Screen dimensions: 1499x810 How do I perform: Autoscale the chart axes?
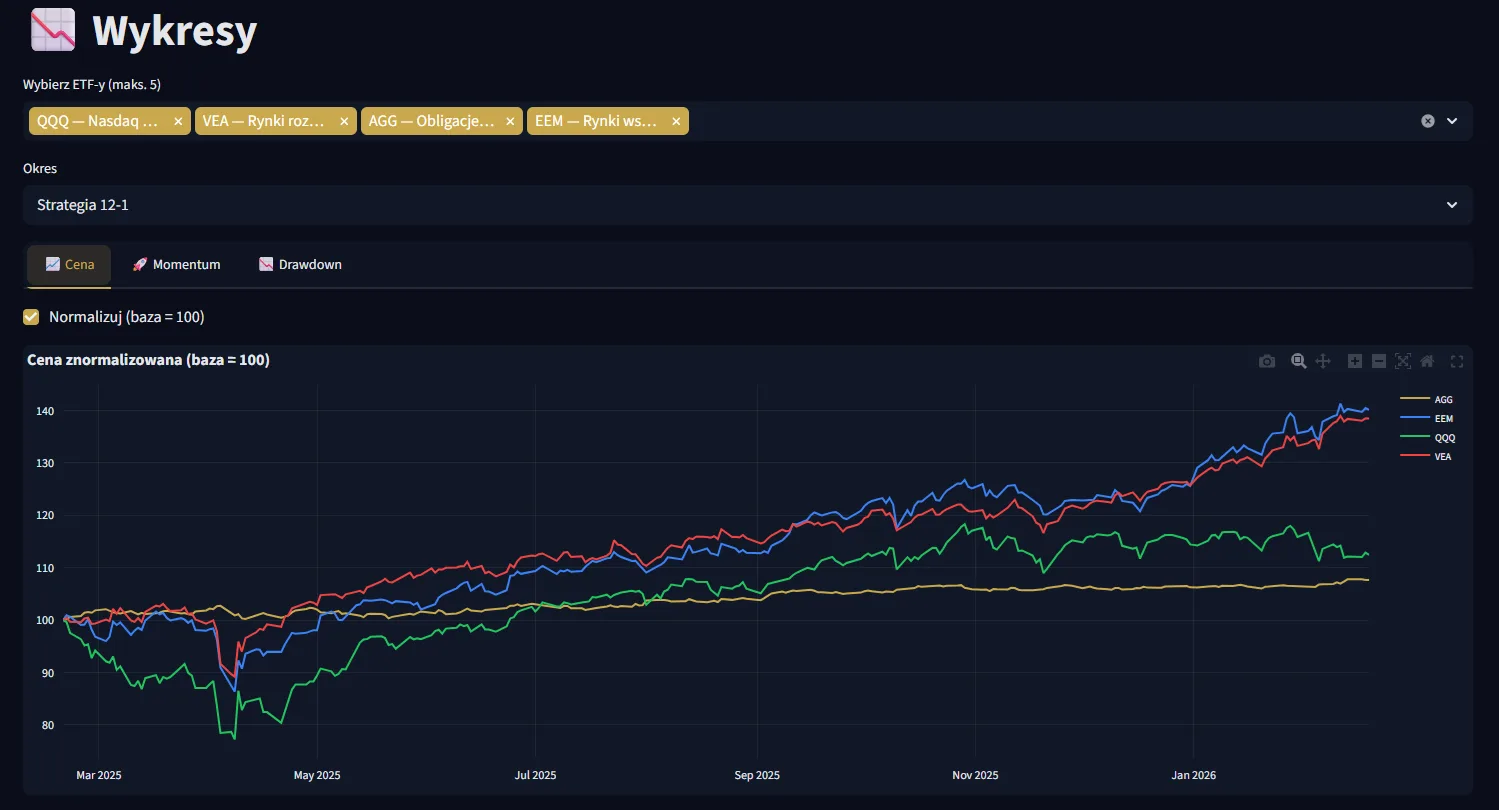coord(1403,361)
